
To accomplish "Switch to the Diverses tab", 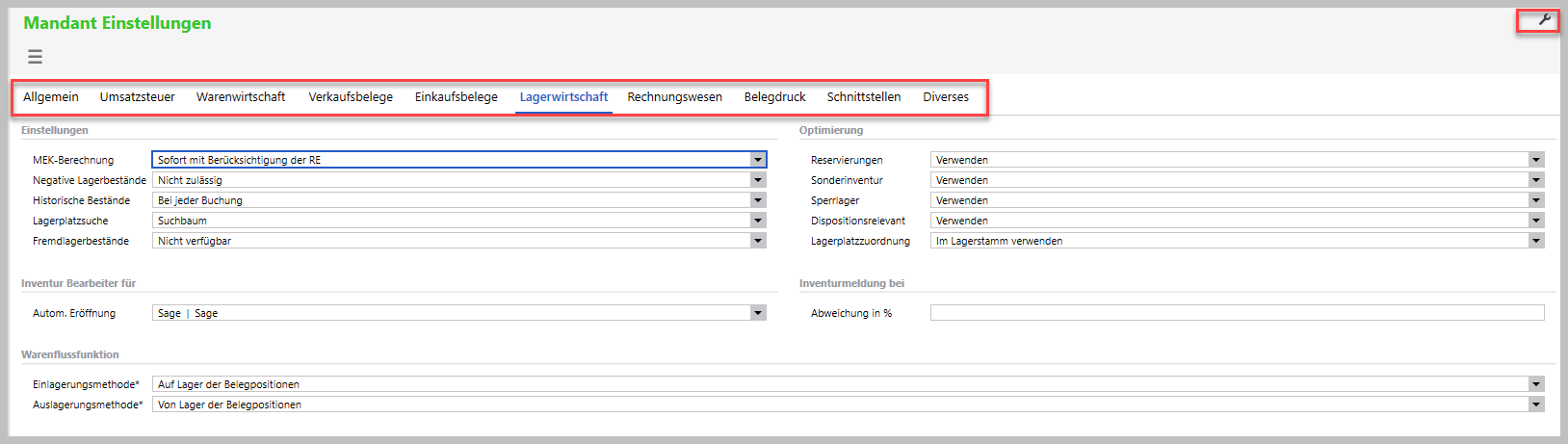I will click(946, 97).
